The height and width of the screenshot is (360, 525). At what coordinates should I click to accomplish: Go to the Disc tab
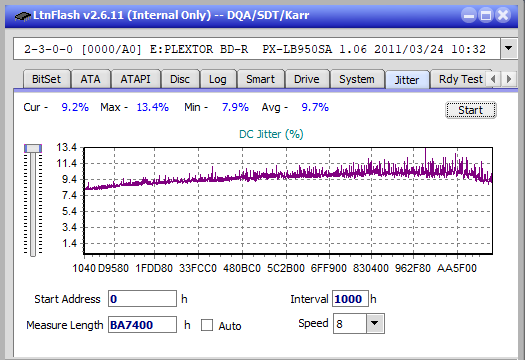(180, 79)
